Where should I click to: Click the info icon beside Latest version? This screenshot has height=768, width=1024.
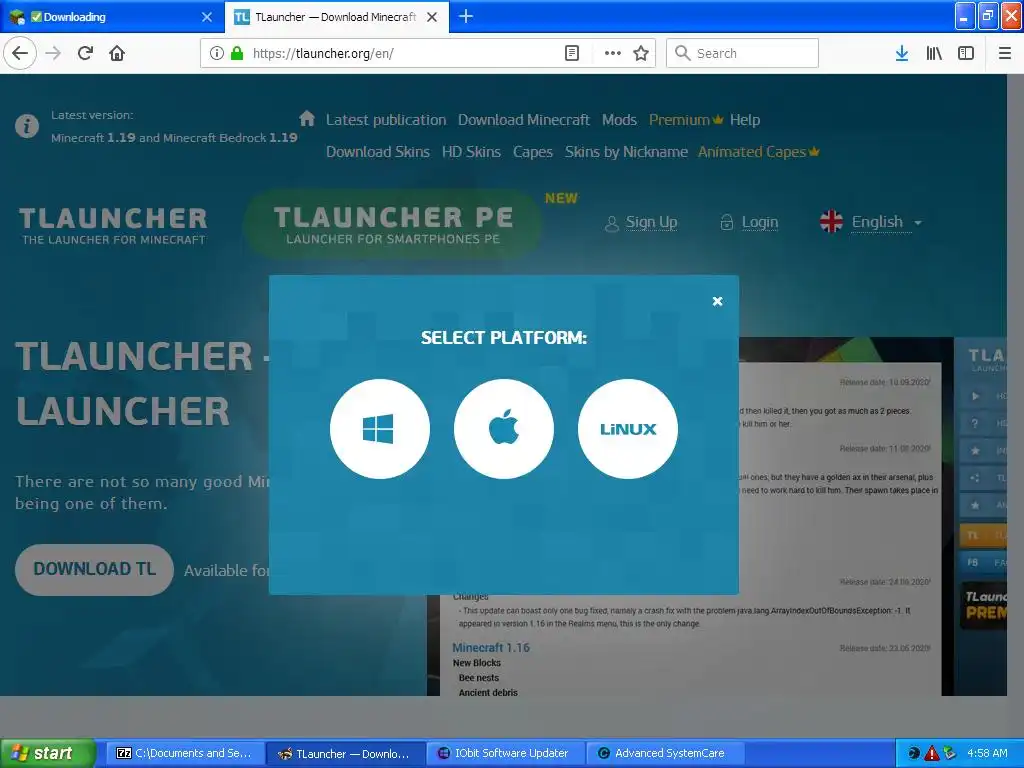[x=27, y=125]
